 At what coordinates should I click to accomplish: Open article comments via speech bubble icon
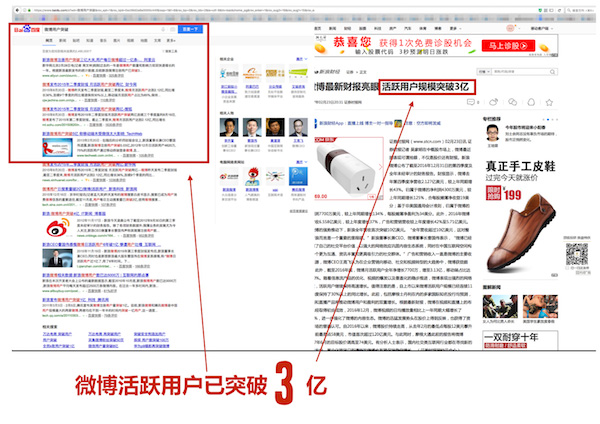click(x=471, y=102)
